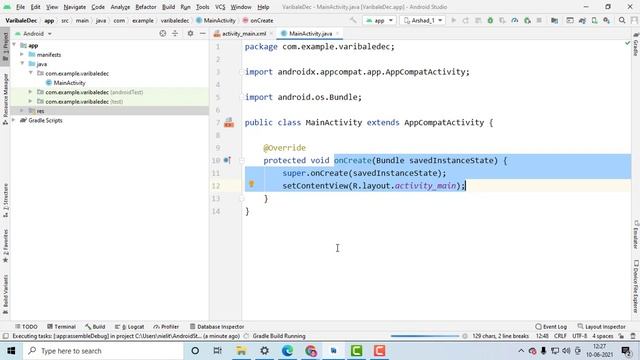
Task: Click the Attach Debugger to process icon
Action: pos(527,20)
